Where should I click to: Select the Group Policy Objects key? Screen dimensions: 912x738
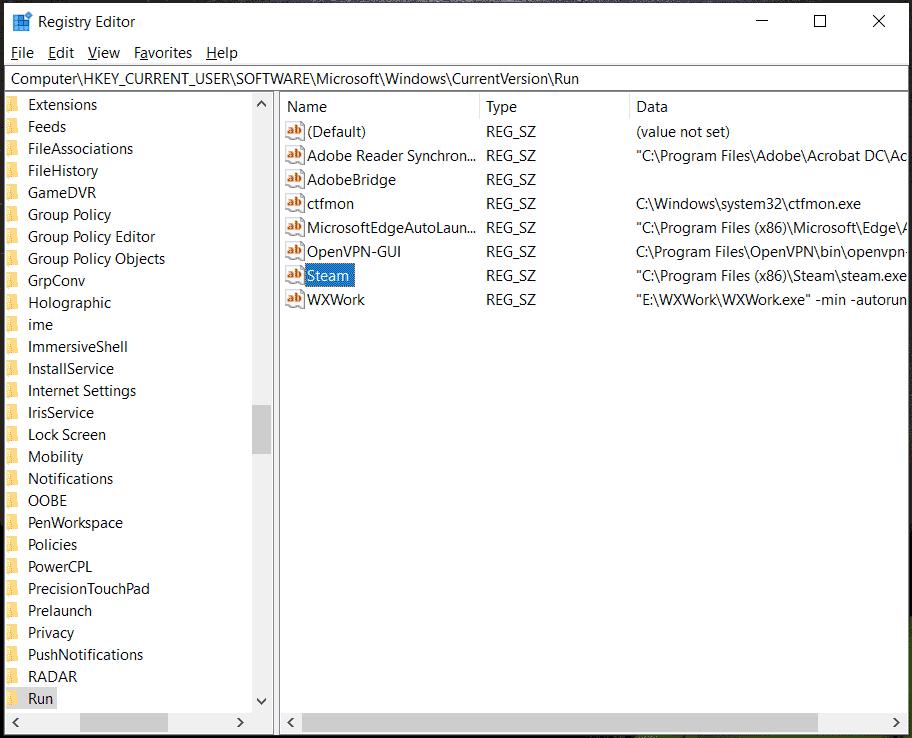(x=97, y=259)
